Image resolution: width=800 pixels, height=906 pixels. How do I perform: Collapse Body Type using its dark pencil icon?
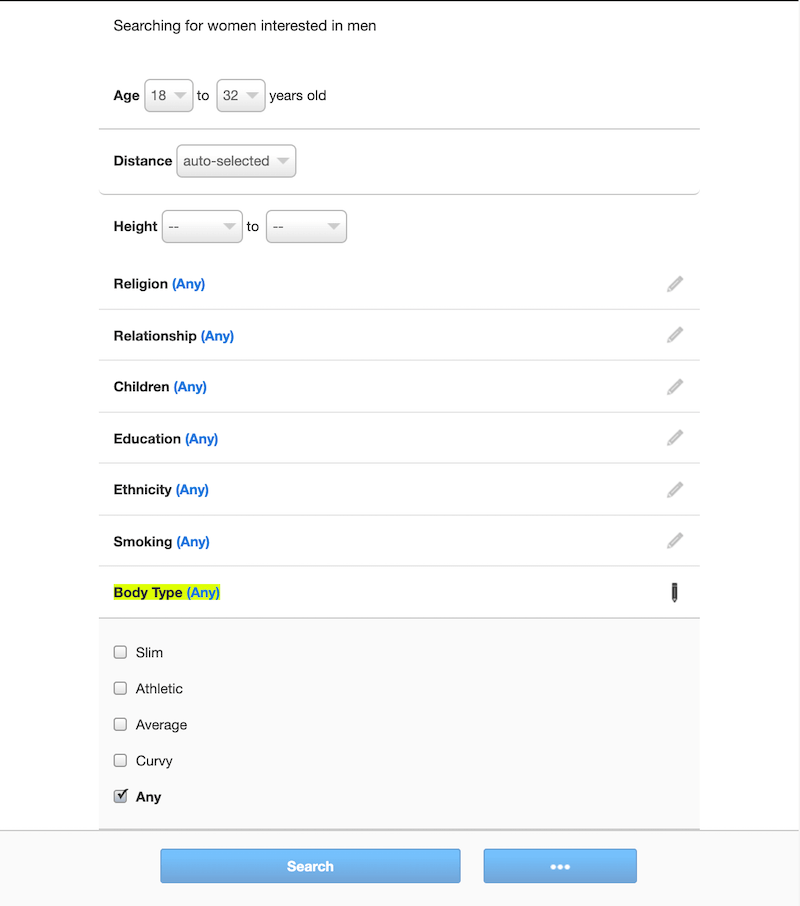tap(674, 593)
